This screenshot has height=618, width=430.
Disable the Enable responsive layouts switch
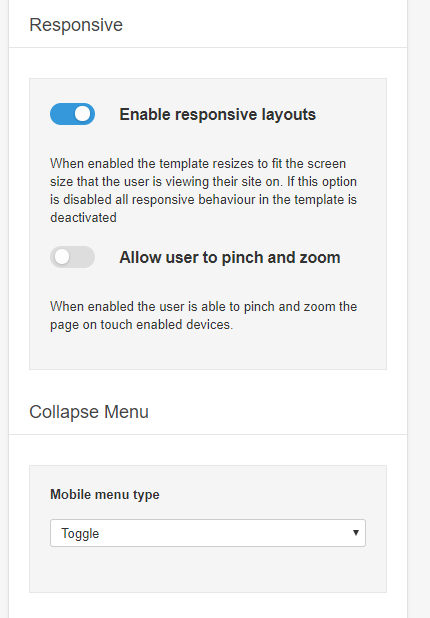pos(73,114)
